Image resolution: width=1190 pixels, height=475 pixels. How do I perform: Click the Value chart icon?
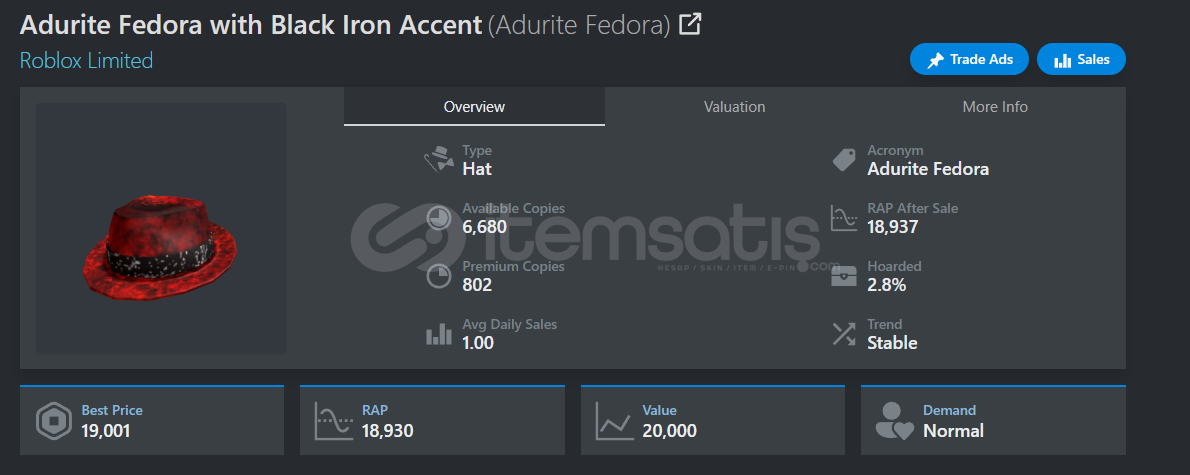tap(613, 421)
